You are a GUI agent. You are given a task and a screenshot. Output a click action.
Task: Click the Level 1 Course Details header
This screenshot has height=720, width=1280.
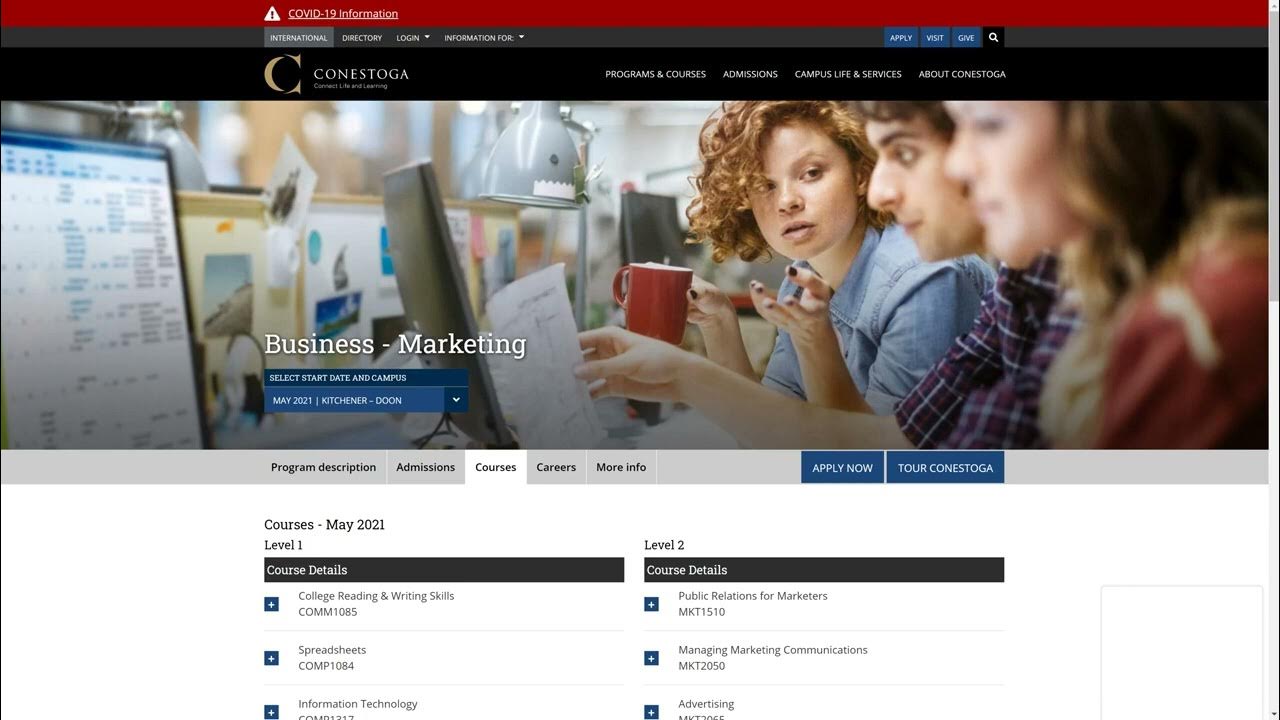coord(444,570)
